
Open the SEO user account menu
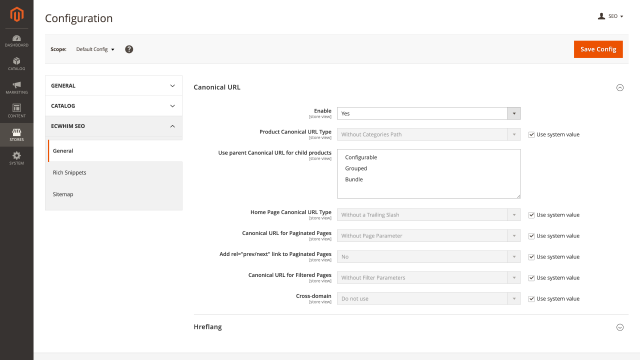pyautogui.click(x=611, y=16)
